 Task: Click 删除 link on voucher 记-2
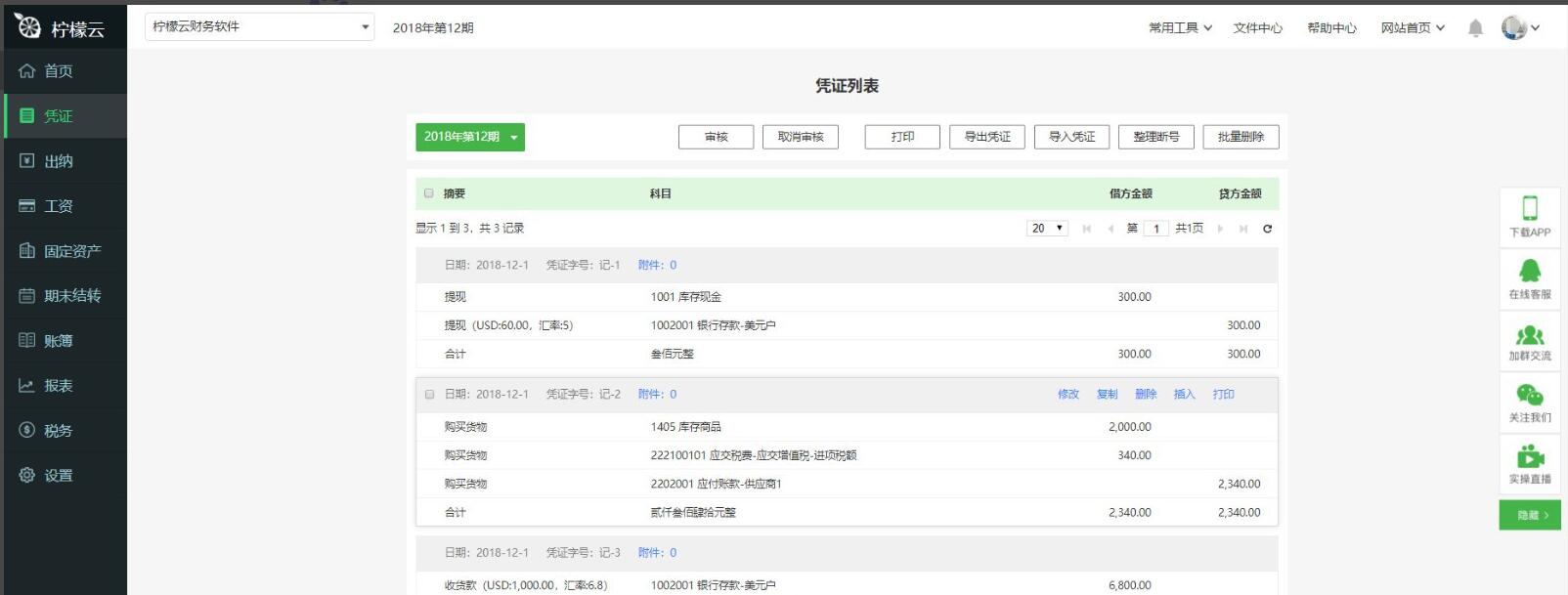1146,395
